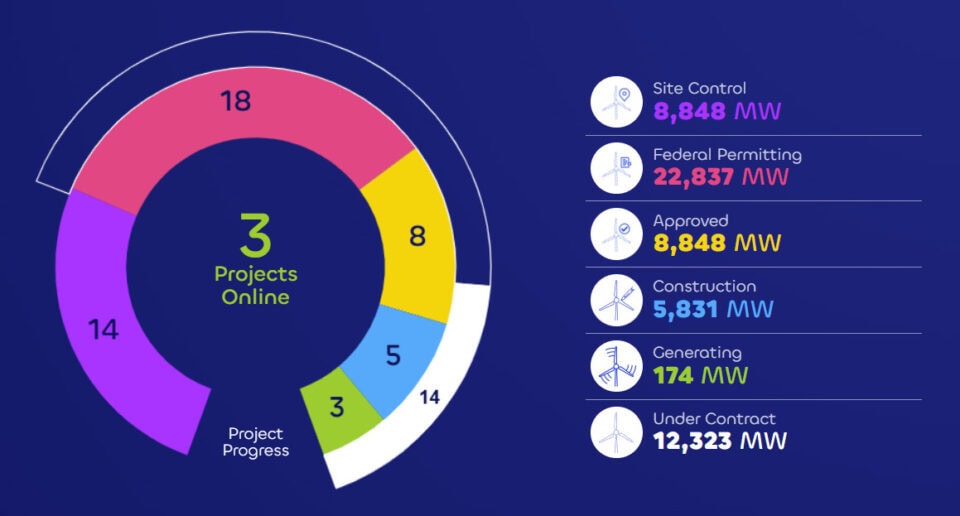Select the blue chart segment labeled 5
Viewport: 960px width, 516px height.
pos(395,355)
